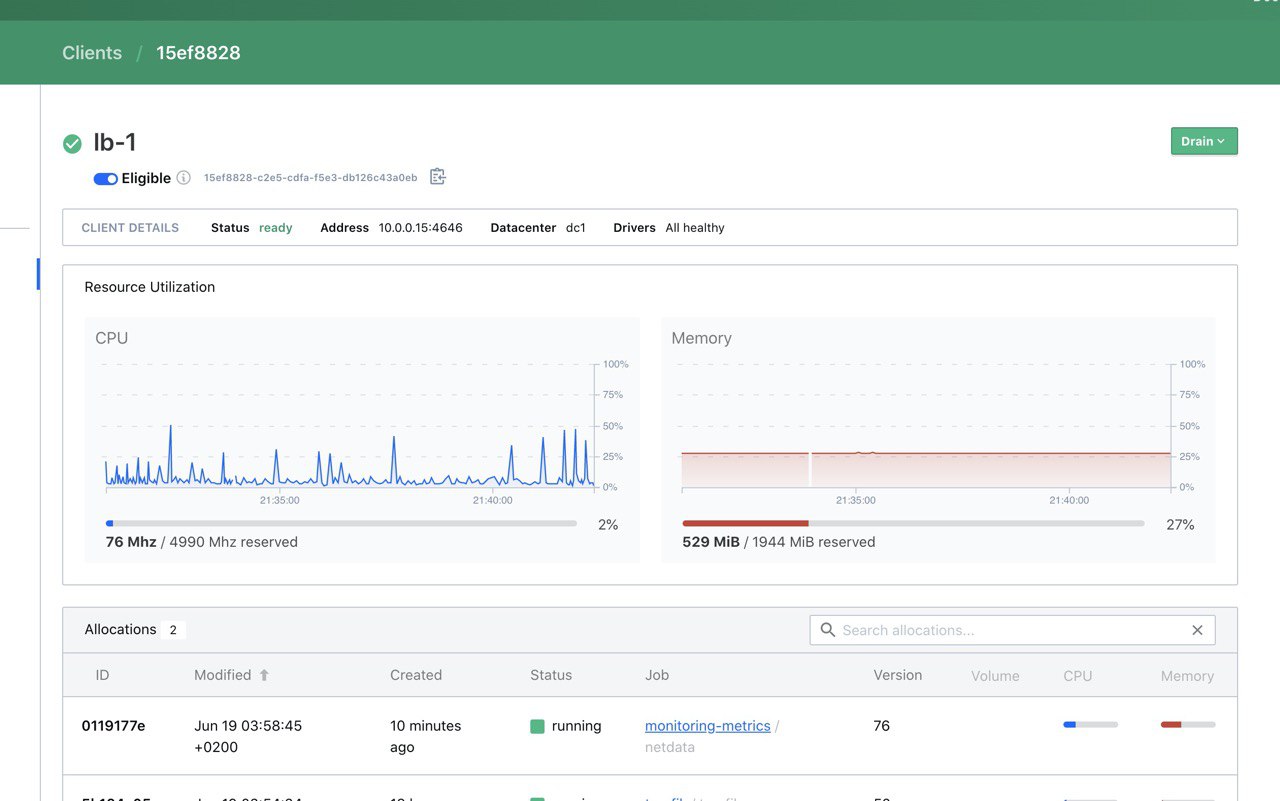The image size is (1280, 801).
Task: Click the 'ready' status value
Action: [x=276, y=228]
